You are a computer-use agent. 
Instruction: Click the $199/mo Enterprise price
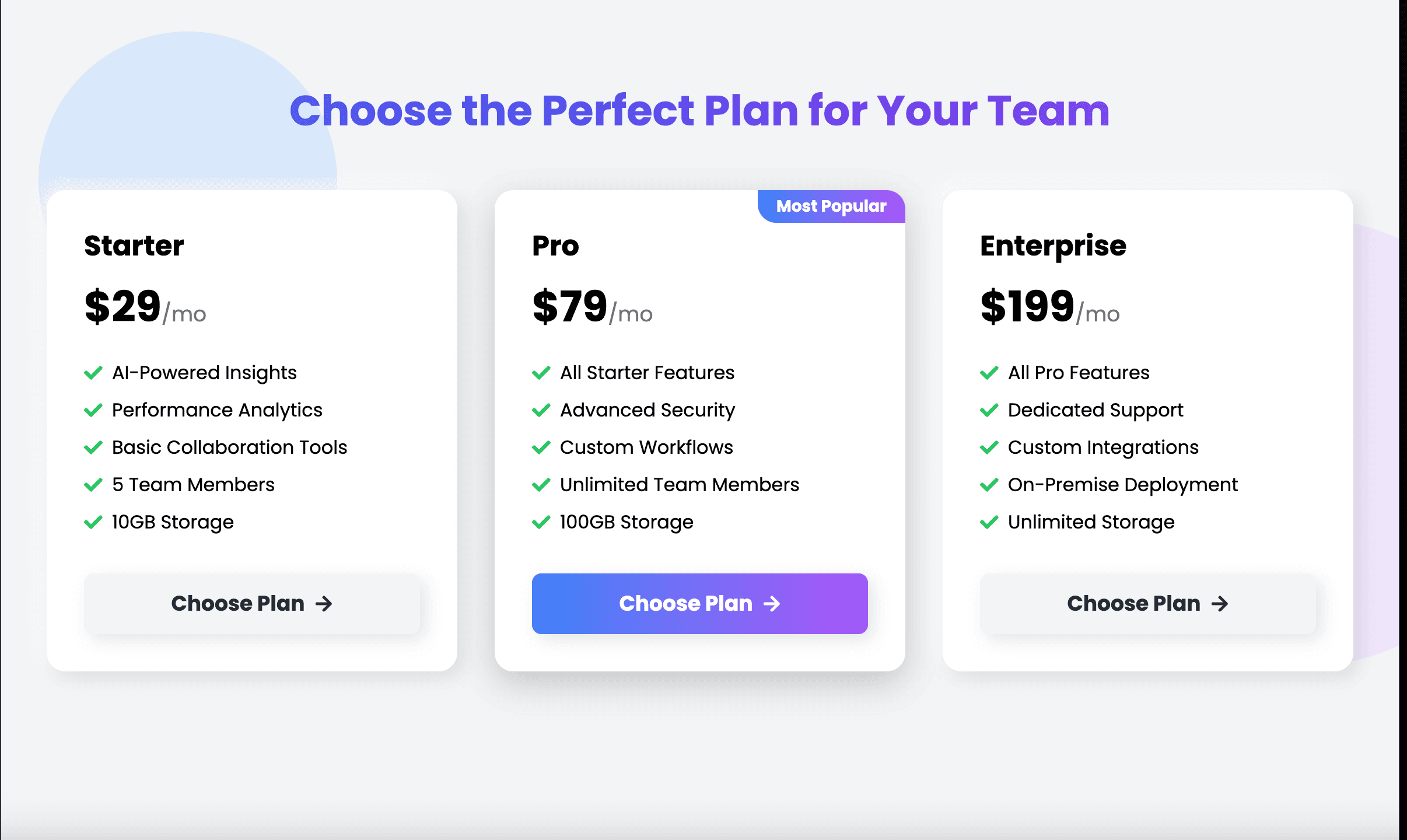[1049, 307]
